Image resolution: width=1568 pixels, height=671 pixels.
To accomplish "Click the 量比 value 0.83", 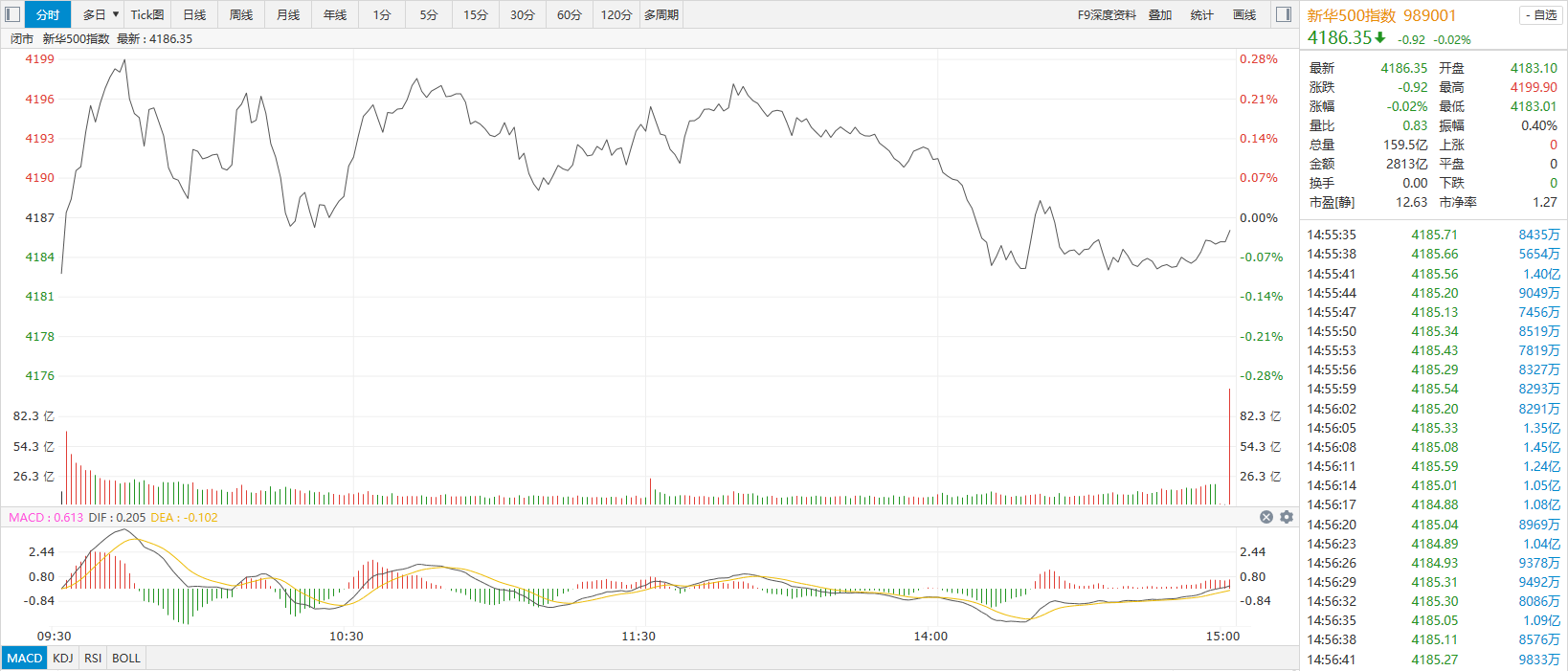I will point(1415,125).
